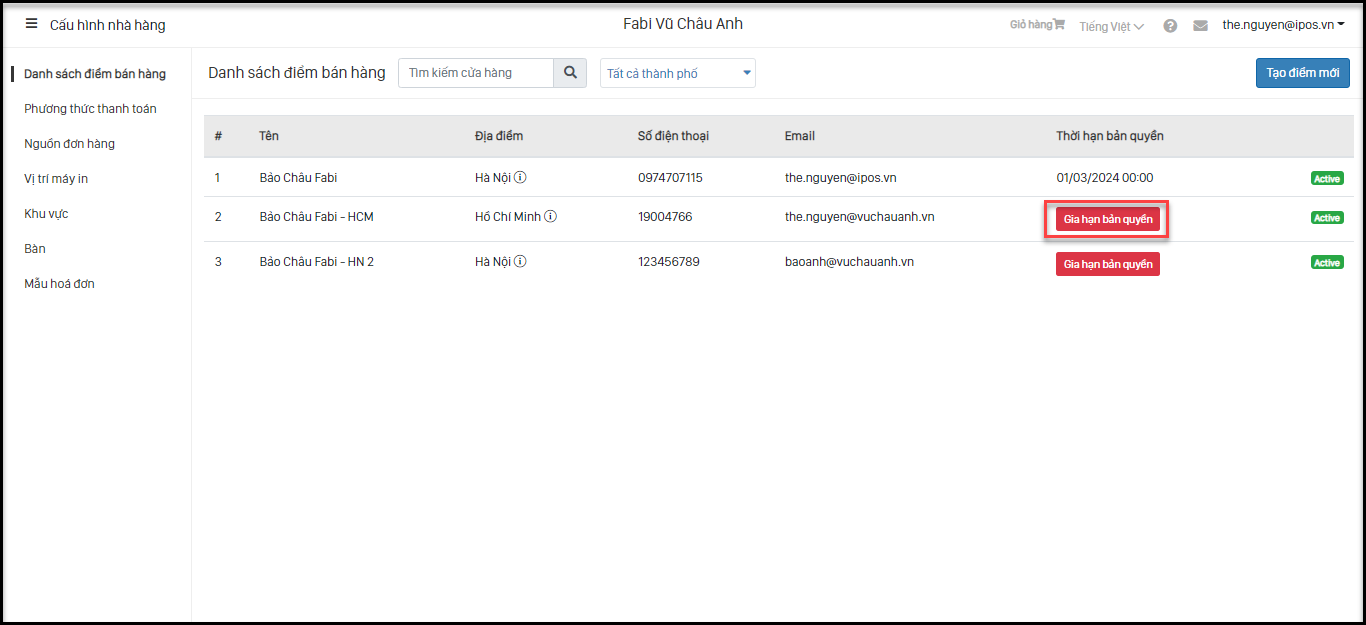Click Gia hạn bản quyền for HN 2 store
Screen dimensions: 1366x625
(1107, 264)
